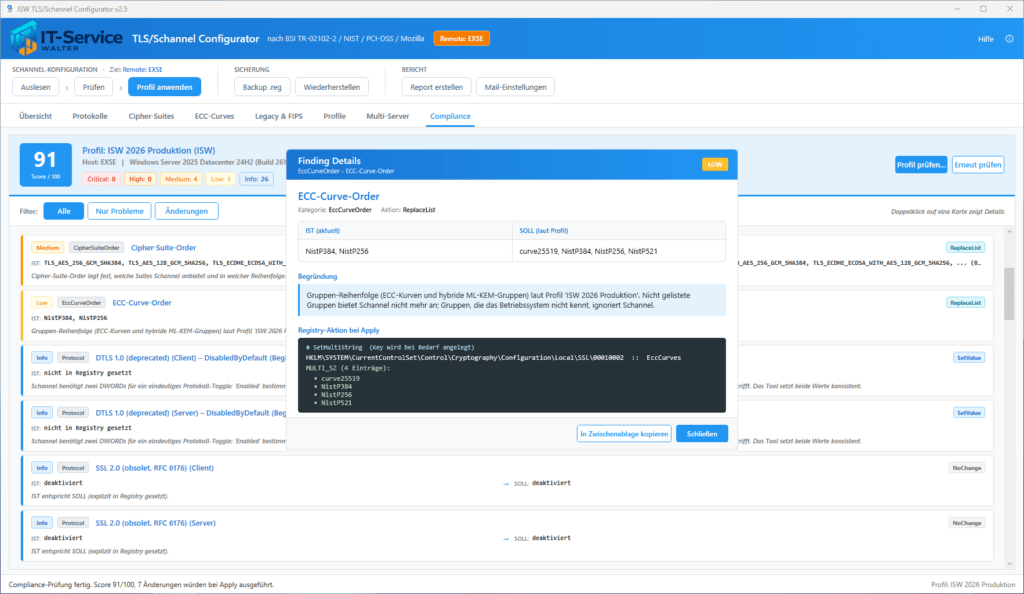Select the Alle filter

(x=63, y=211)
